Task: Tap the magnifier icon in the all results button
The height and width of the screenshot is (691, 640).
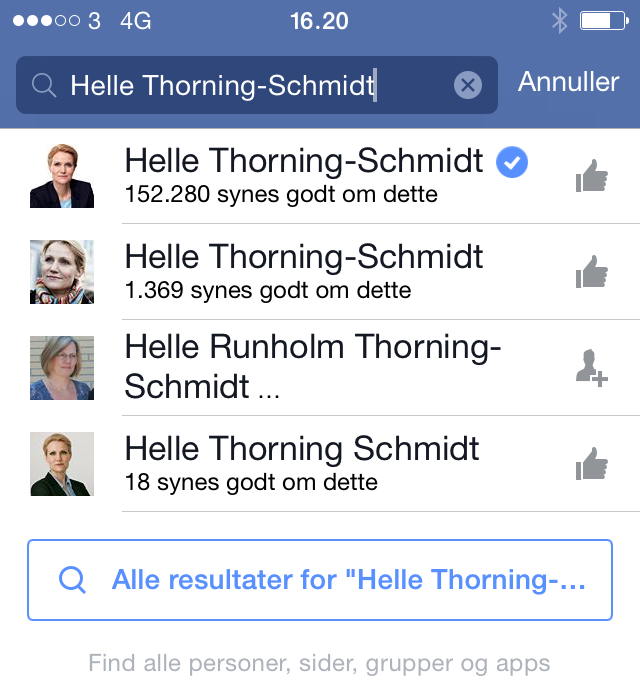Action: [x=72, y=580]
